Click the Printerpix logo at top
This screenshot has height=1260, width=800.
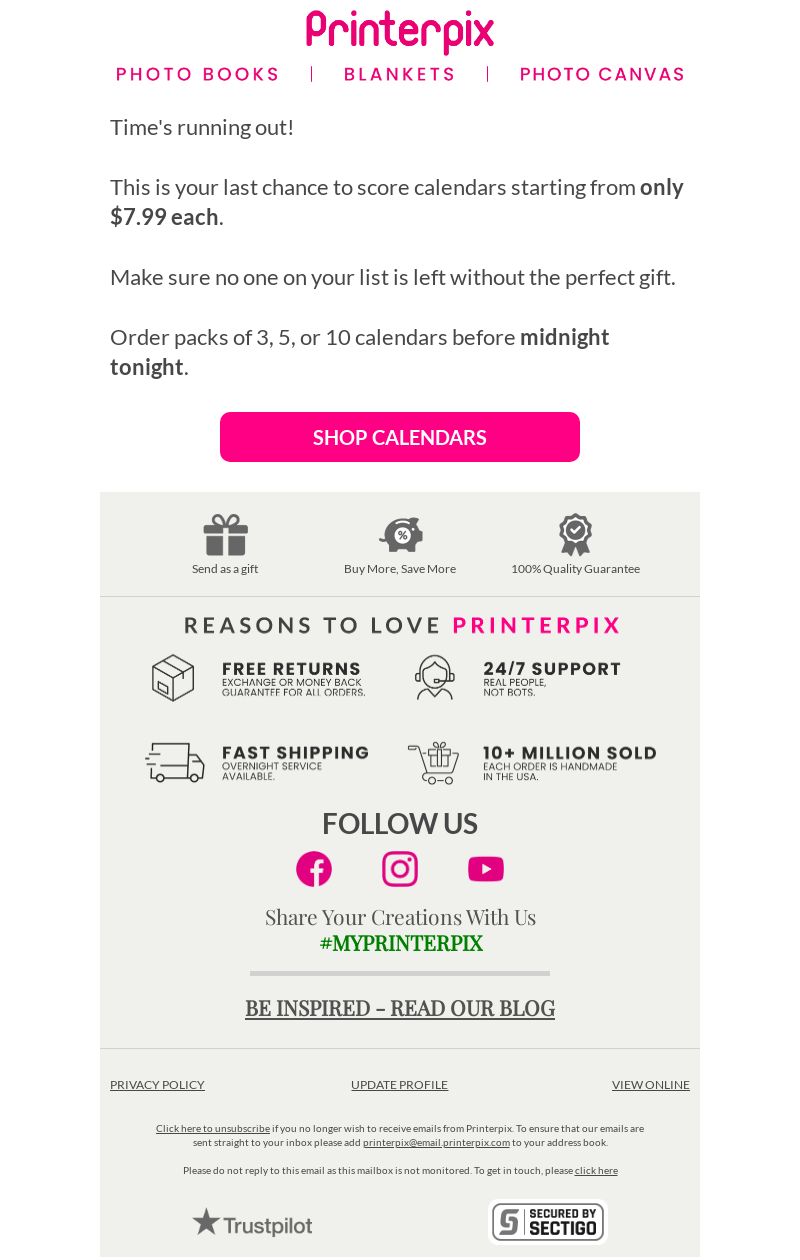tap(400, 32)
